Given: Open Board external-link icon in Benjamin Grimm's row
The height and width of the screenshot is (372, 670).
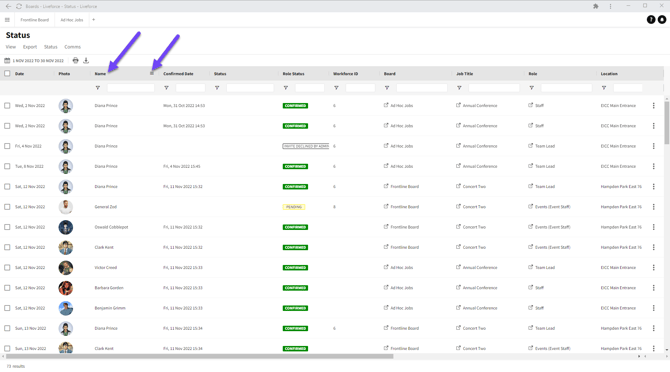Looking at the screenshot, I should pyautogui.click(x=386, y=308).
